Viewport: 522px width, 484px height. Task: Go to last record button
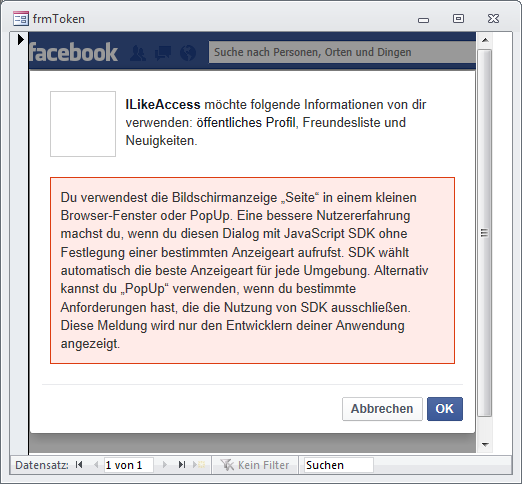182,465
